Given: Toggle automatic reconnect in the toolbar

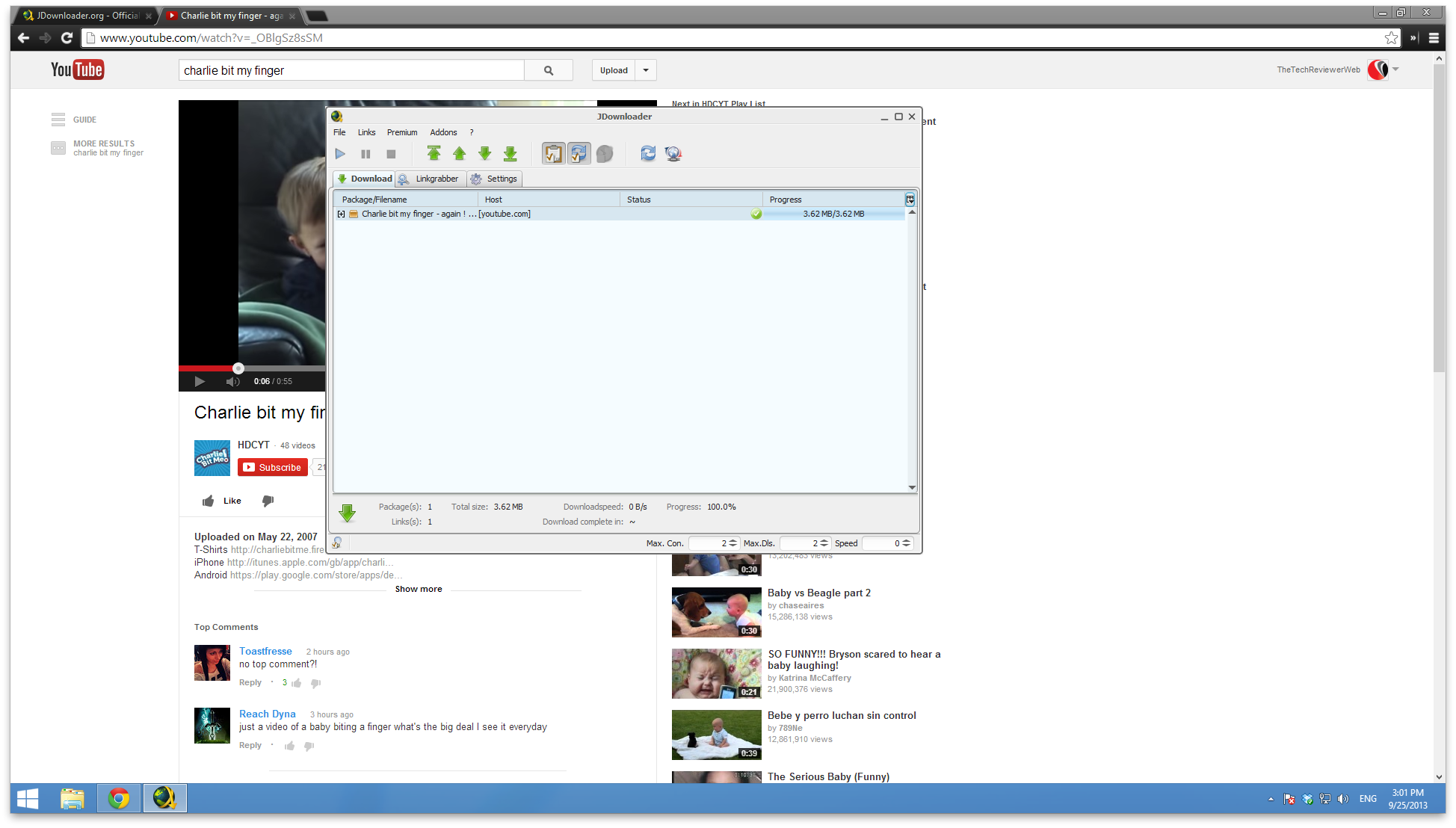Looking at the screenshot, I should pos(579,153).
